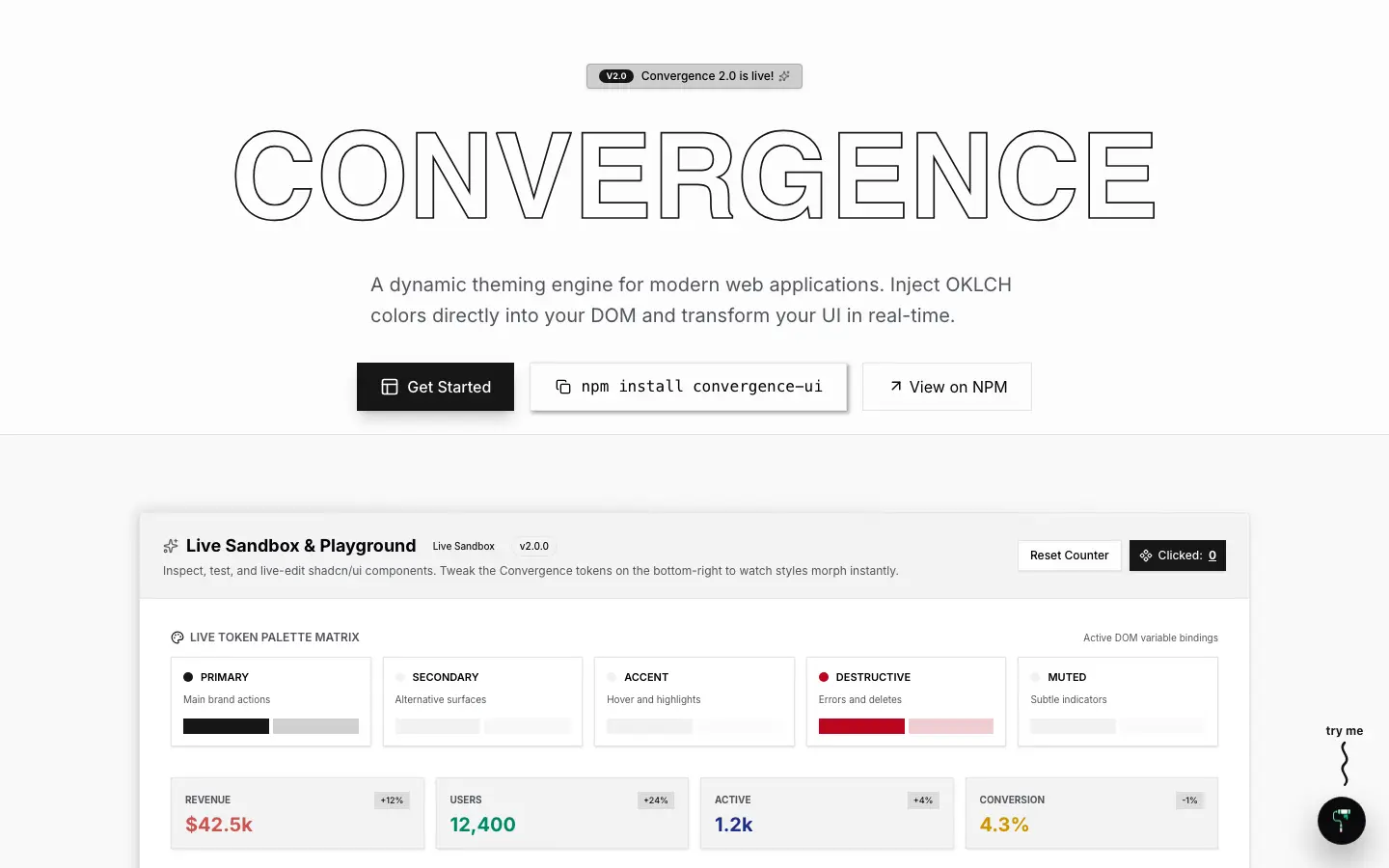The height and width of the screenshot is (868, 1389).
Task: Click the Live Sandbox badge
Action: (x=464, y=546)
